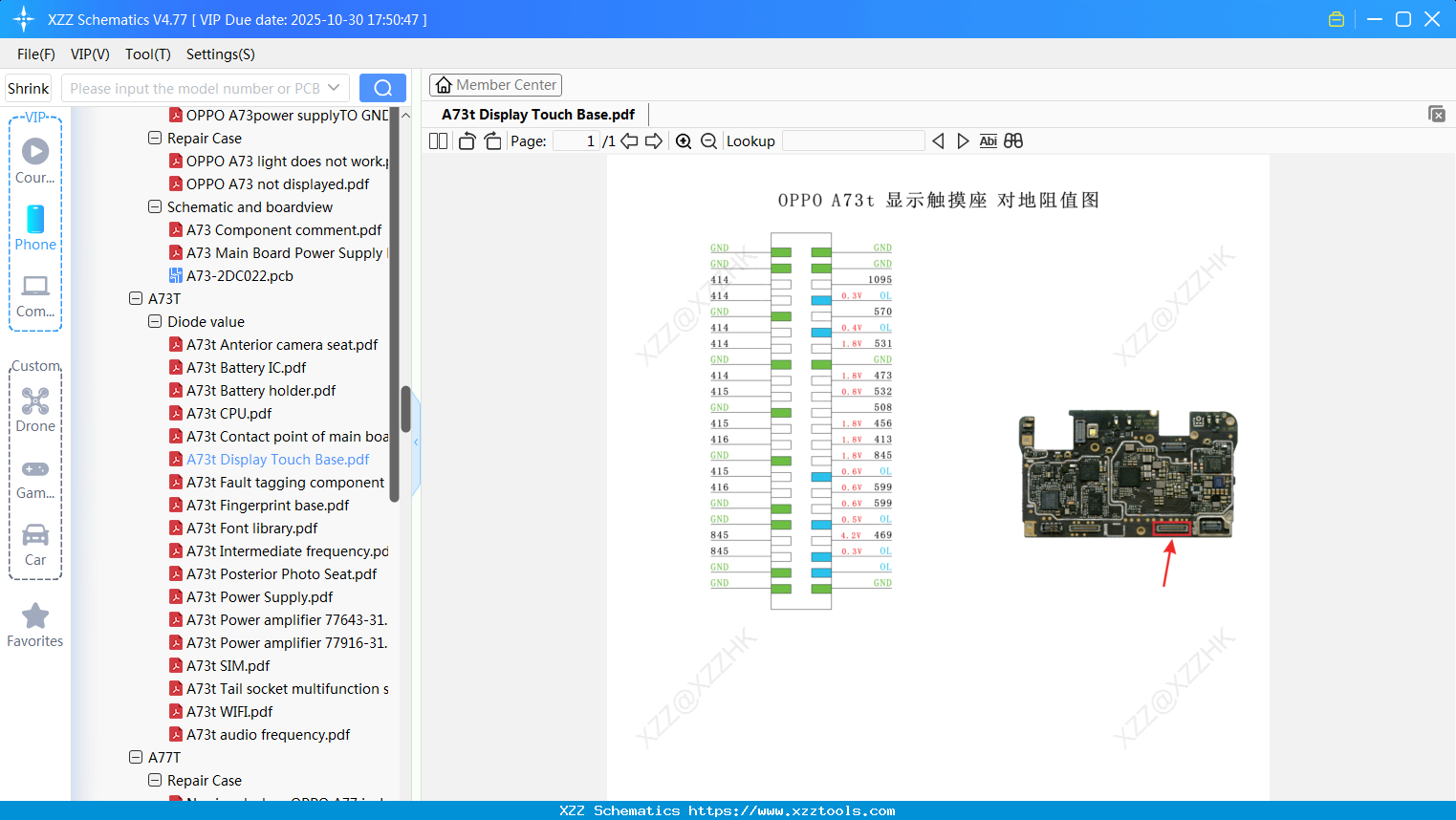Image resolution: width=1456 pixels, height=820 pixels.
Task: Open A73t Posterior Photo Seat.pdf
Action: coord(272,573)
